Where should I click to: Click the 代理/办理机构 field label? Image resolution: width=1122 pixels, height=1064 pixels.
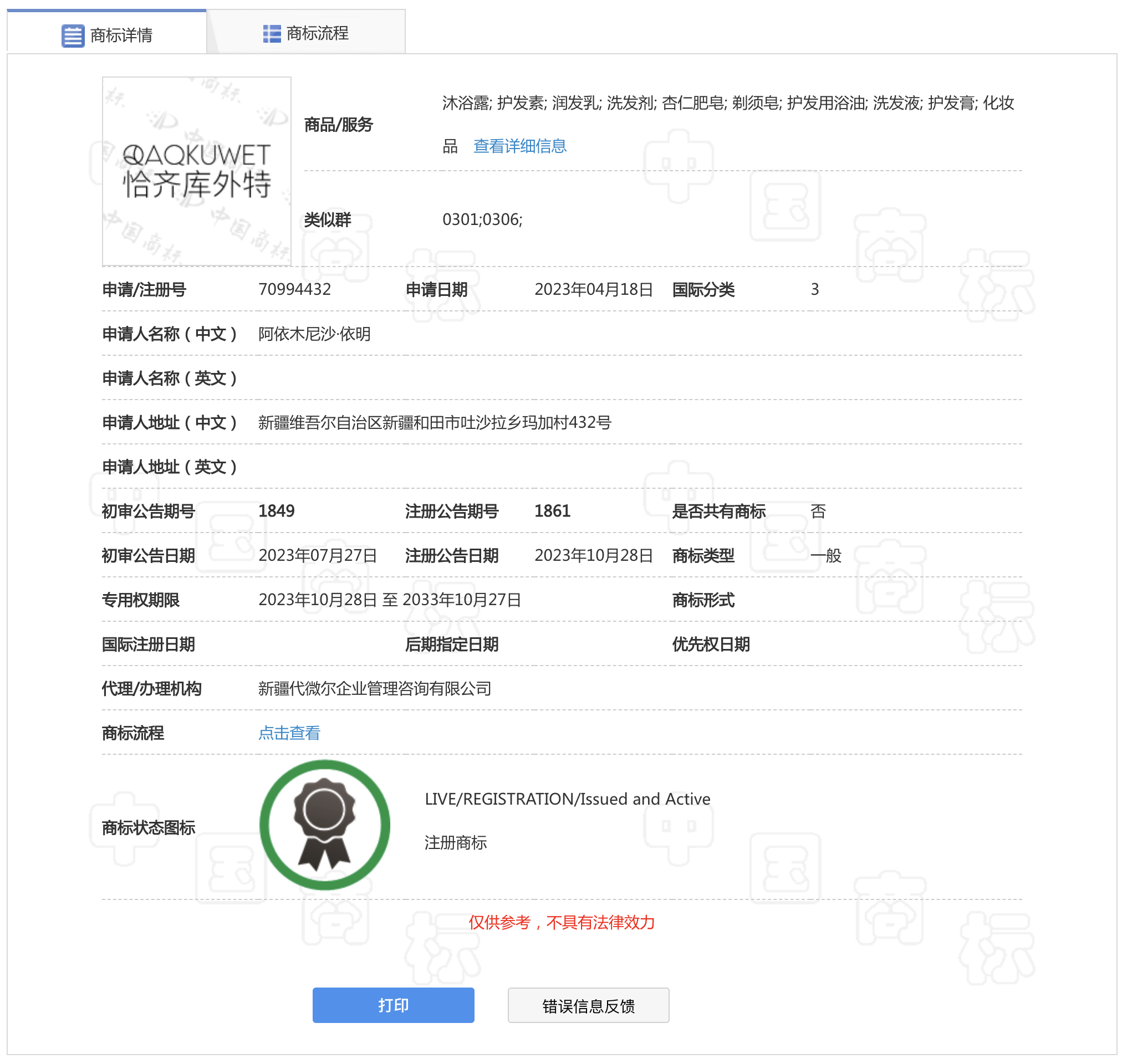pyautogui.click(x=151, y=688)
